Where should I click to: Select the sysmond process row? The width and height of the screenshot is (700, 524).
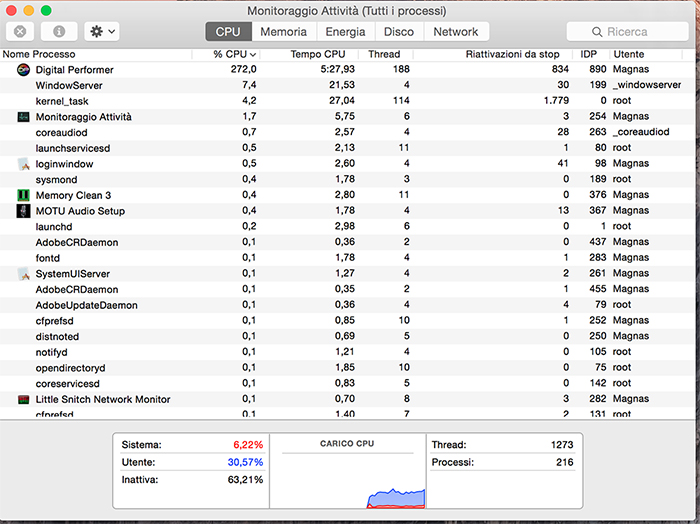click(347, 179)
